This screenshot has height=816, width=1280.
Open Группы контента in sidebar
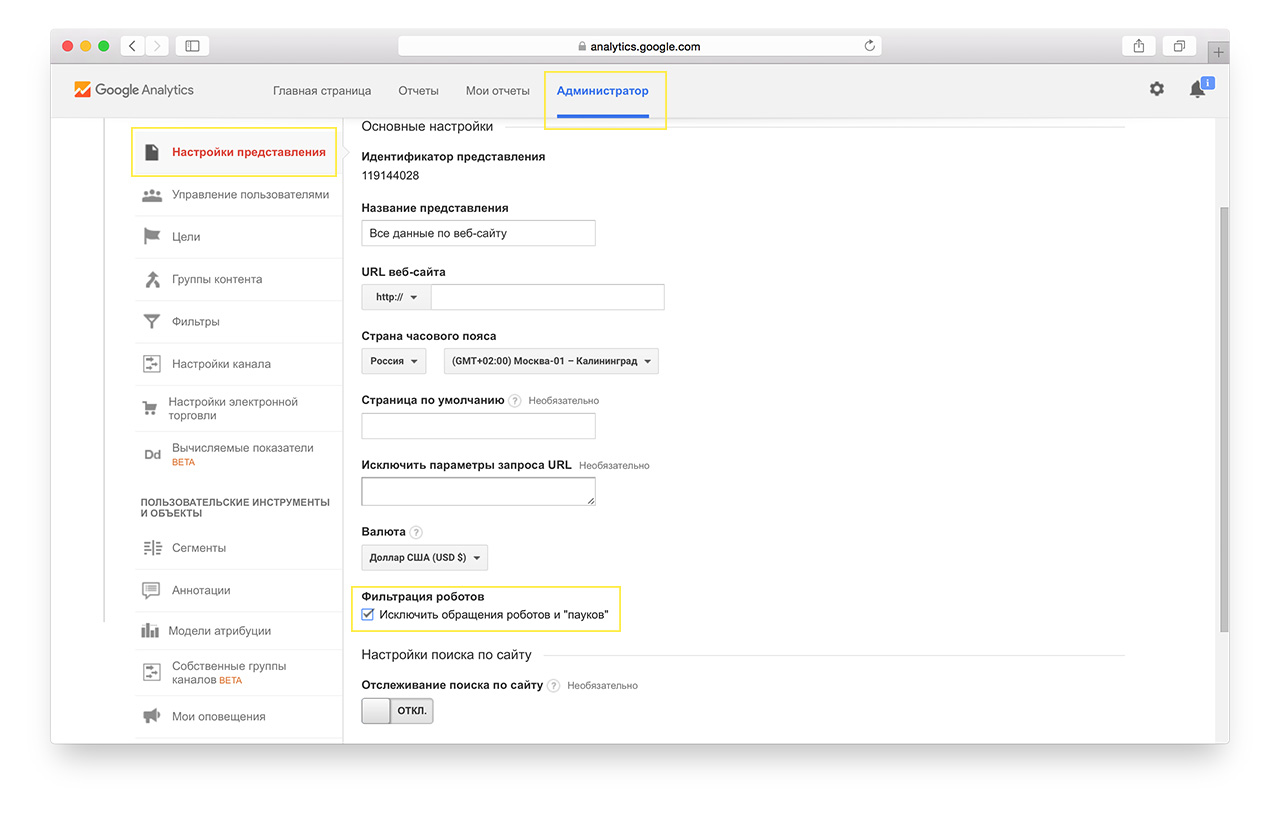pos(217,280)
